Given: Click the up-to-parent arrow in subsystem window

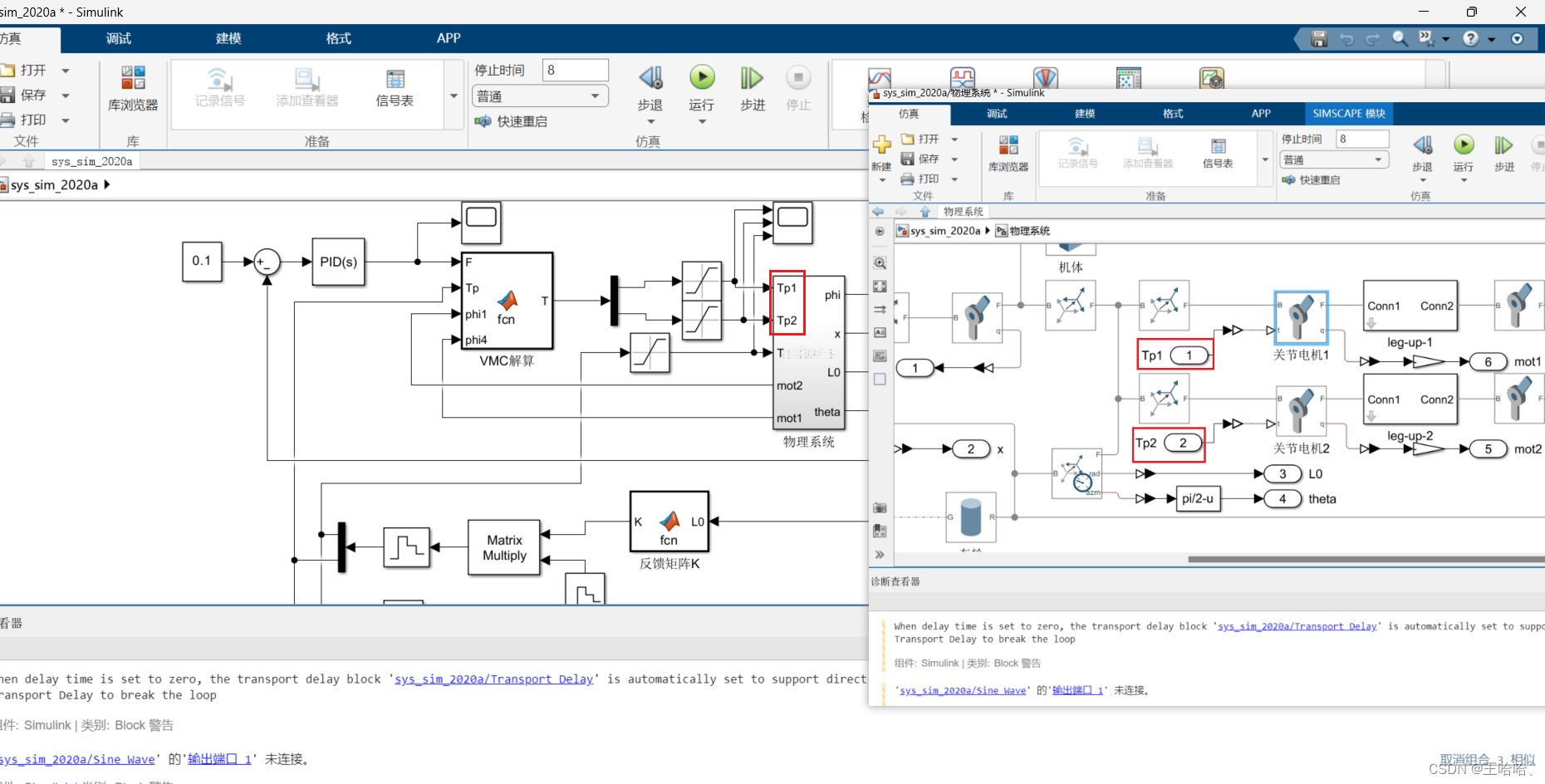Looking at the screenshot, I should point(925,212).
